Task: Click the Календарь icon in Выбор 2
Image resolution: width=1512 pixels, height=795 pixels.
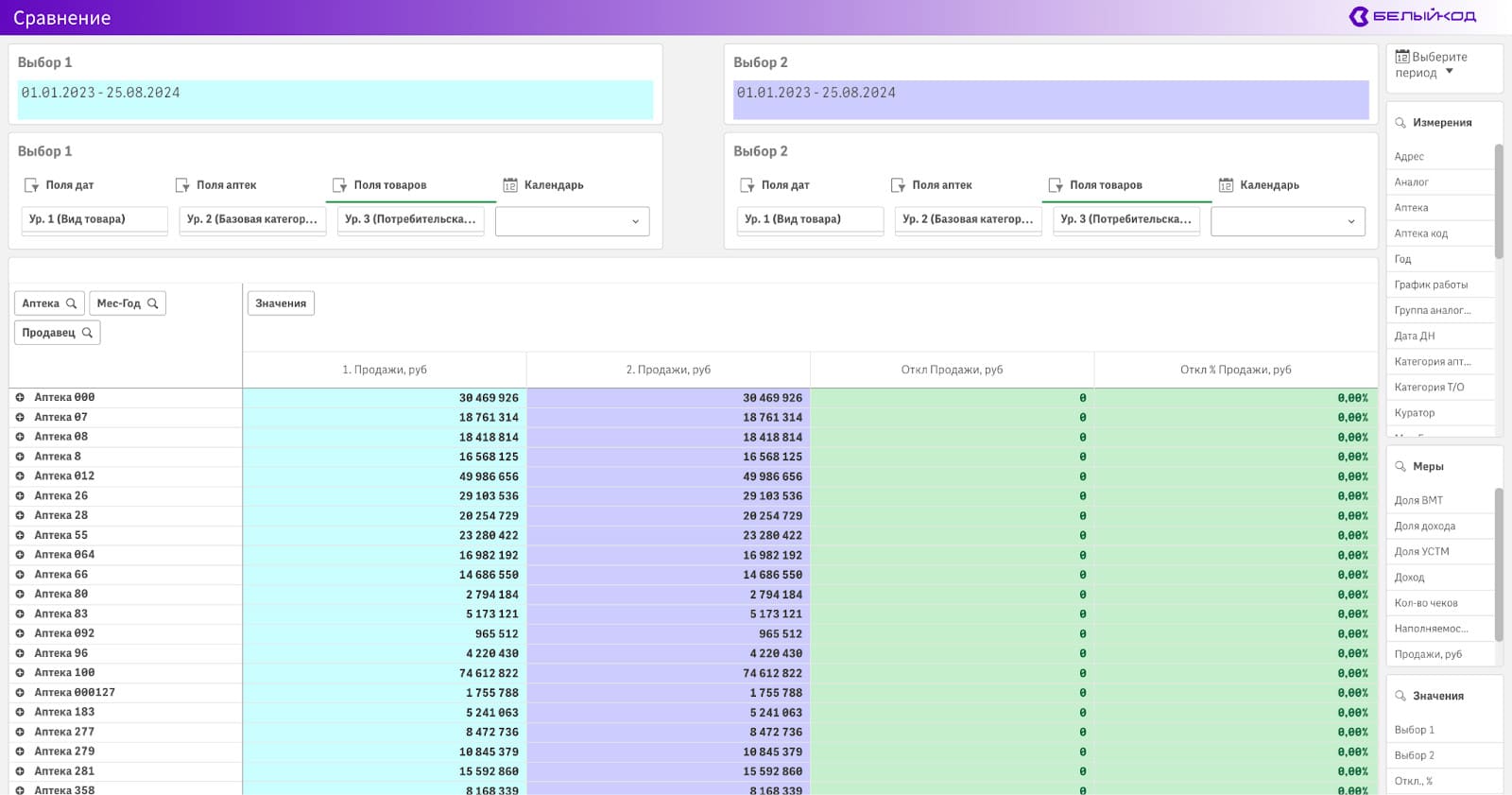Action: [1226, 185]
